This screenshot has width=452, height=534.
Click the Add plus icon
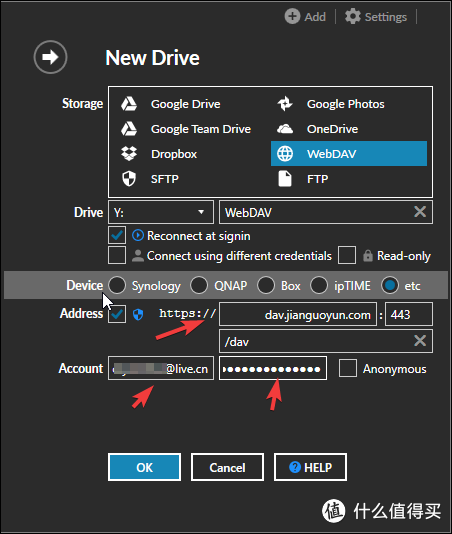coord(292,16)
